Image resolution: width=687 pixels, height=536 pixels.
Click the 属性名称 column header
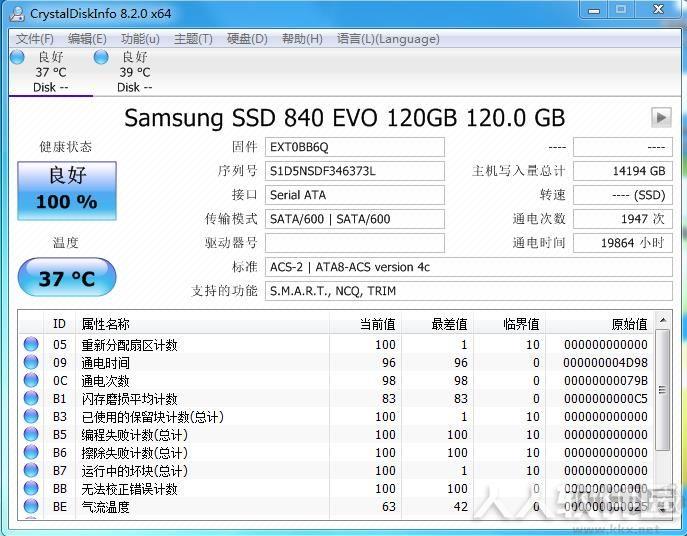click(202, 324)
